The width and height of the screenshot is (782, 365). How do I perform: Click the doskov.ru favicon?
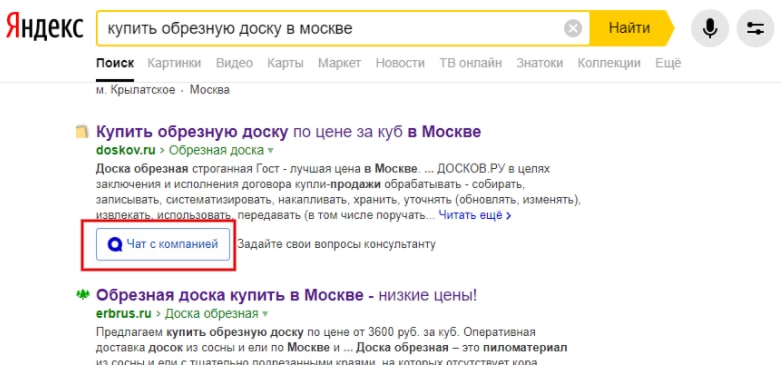81,132
